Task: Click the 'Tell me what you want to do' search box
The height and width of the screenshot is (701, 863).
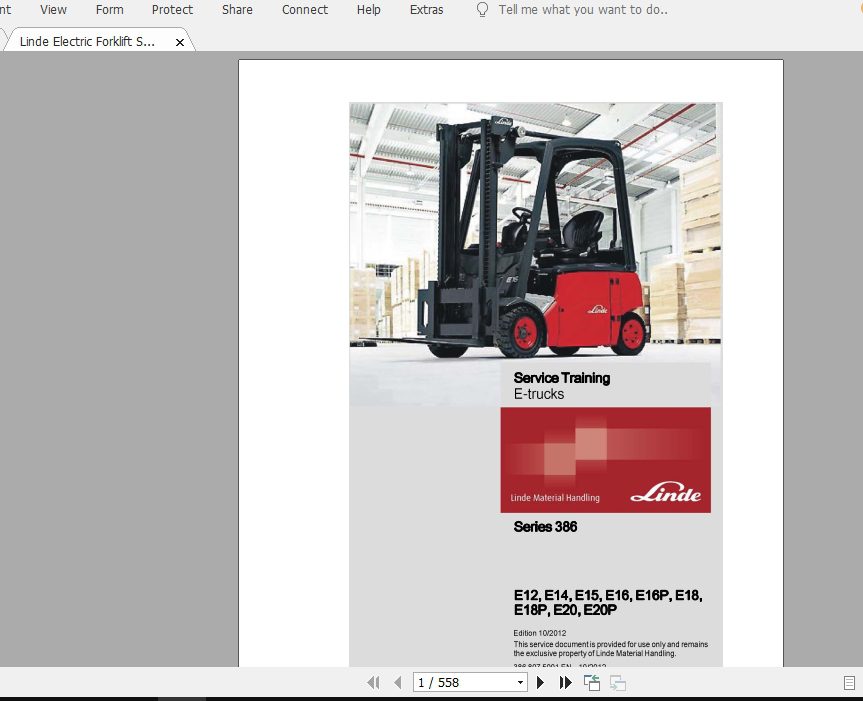Action: click(583, 10)
